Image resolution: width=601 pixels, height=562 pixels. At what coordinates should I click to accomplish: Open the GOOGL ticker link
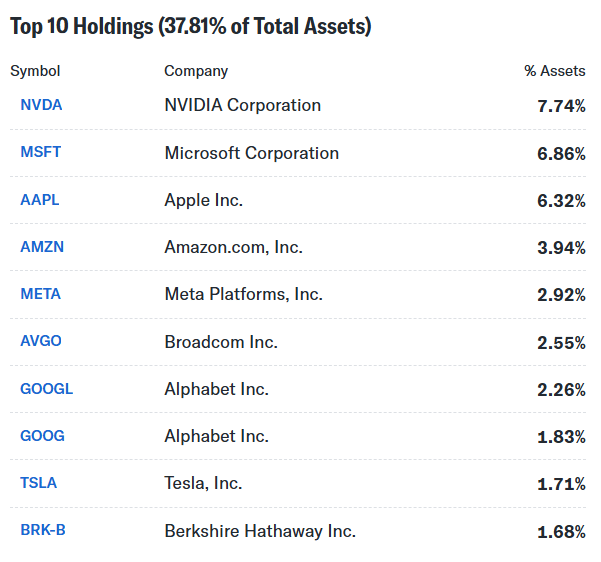47,389
